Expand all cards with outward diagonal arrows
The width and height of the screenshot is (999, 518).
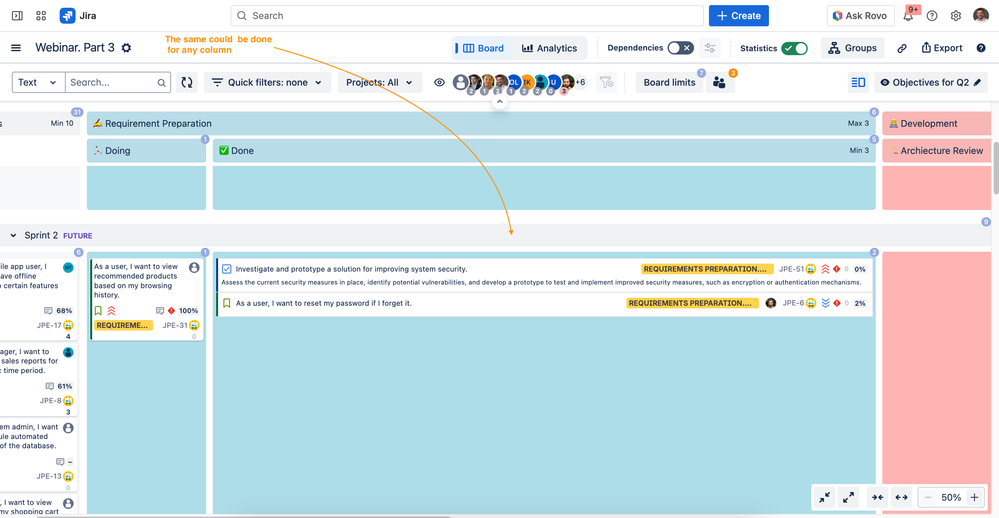tap(848, 498)
